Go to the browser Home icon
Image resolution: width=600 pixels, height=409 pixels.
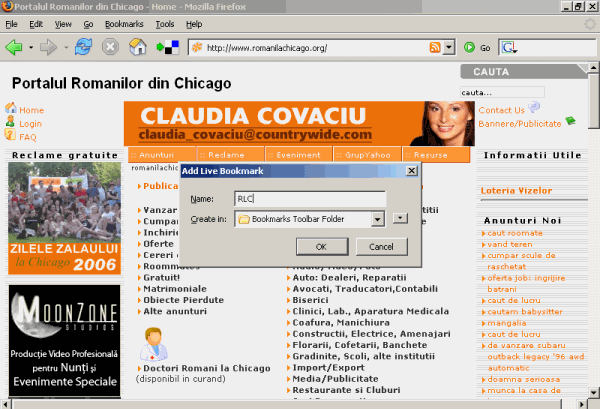[138, 47]
